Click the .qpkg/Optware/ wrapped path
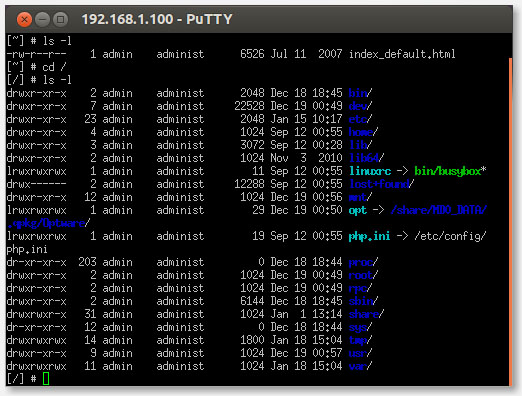 48,223
